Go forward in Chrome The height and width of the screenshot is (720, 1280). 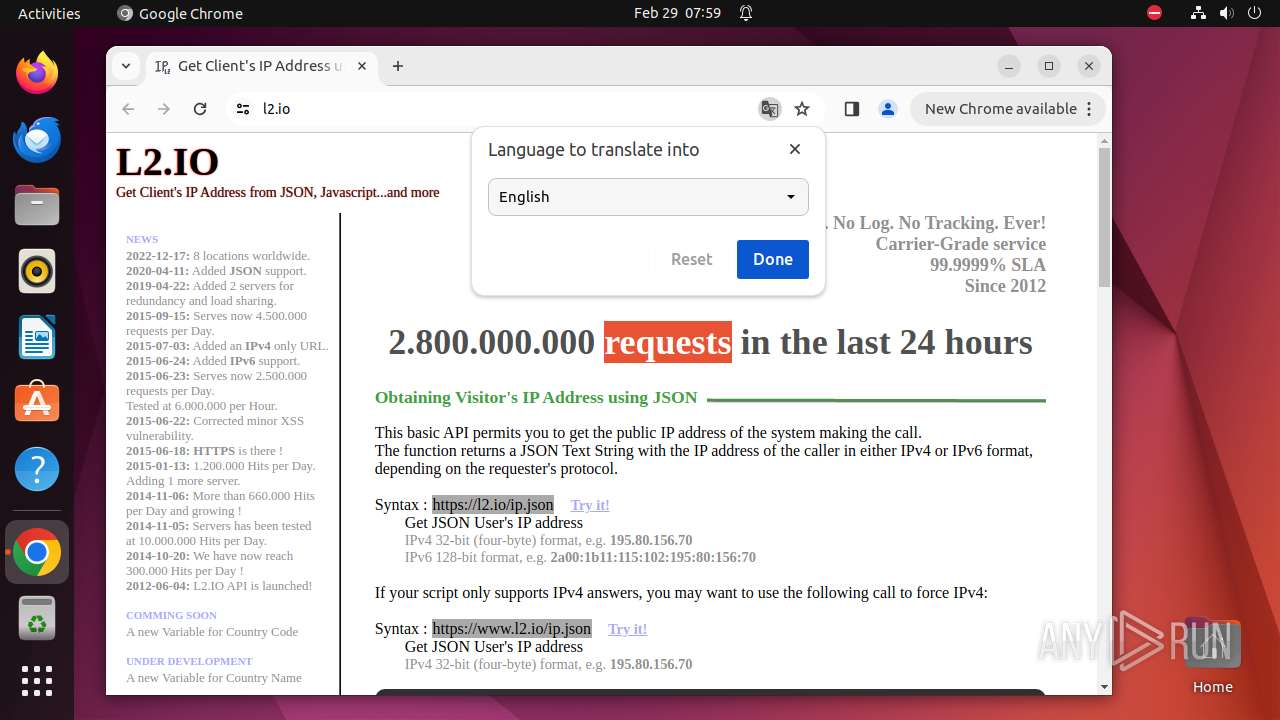[164, 109]
